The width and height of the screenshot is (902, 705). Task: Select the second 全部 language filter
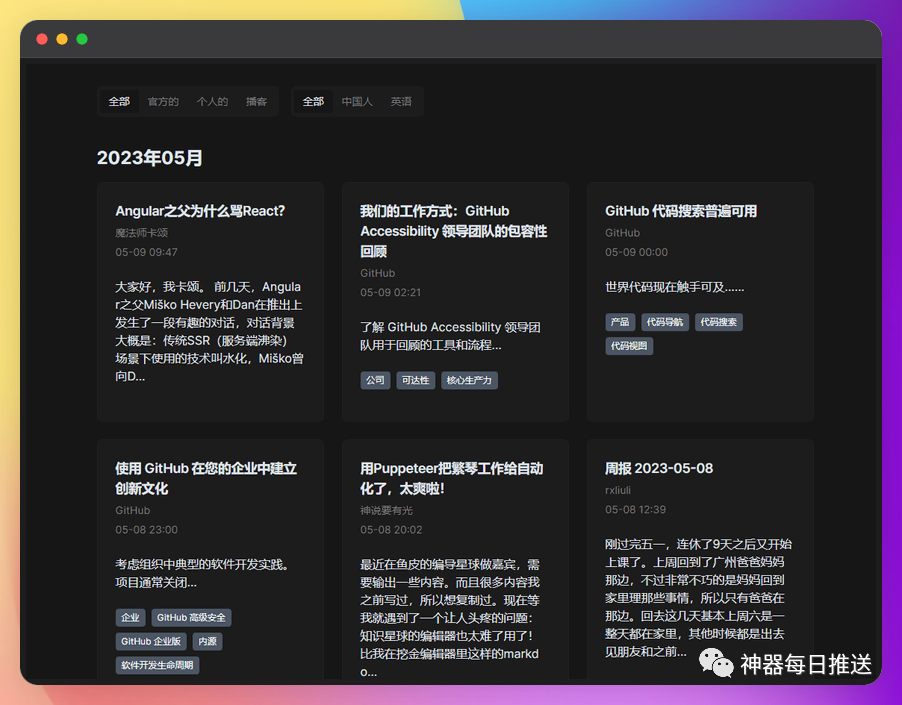pos(312,101)
